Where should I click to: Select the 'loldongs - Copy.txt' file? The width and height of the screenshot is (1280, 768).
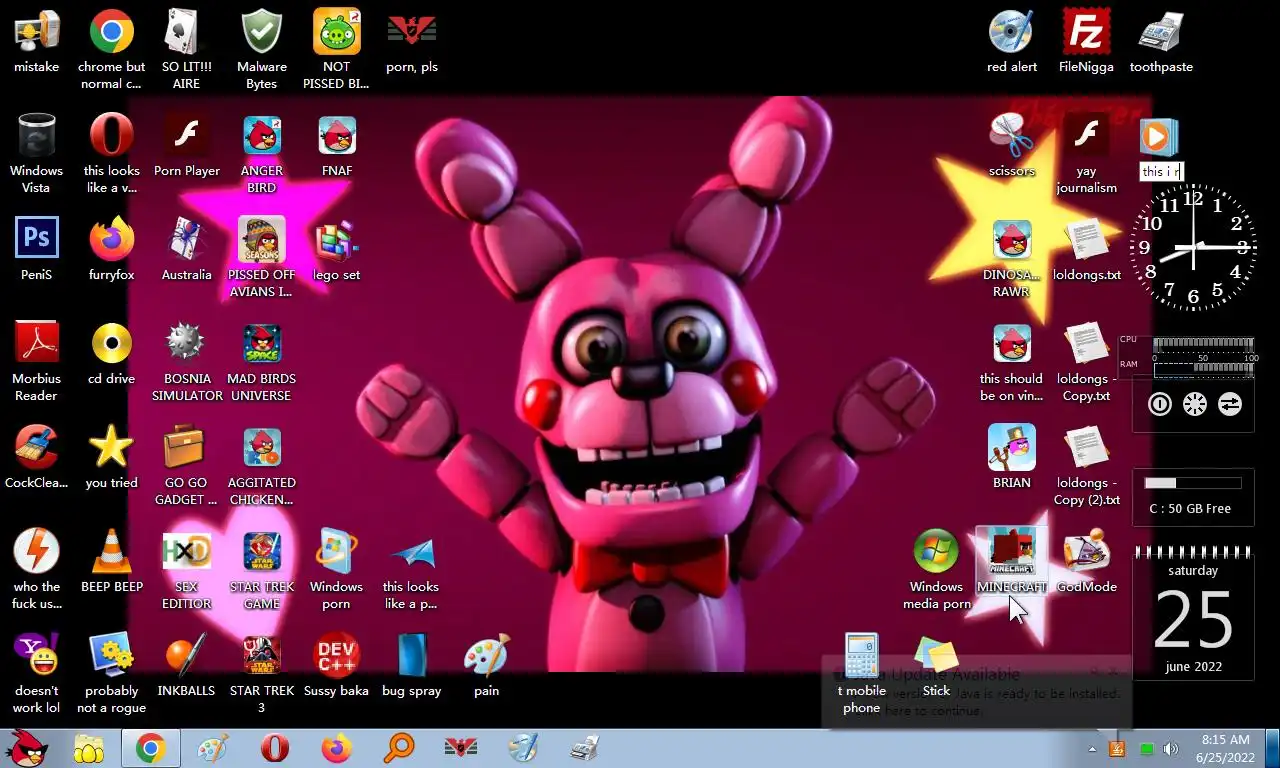(1087, 362)
